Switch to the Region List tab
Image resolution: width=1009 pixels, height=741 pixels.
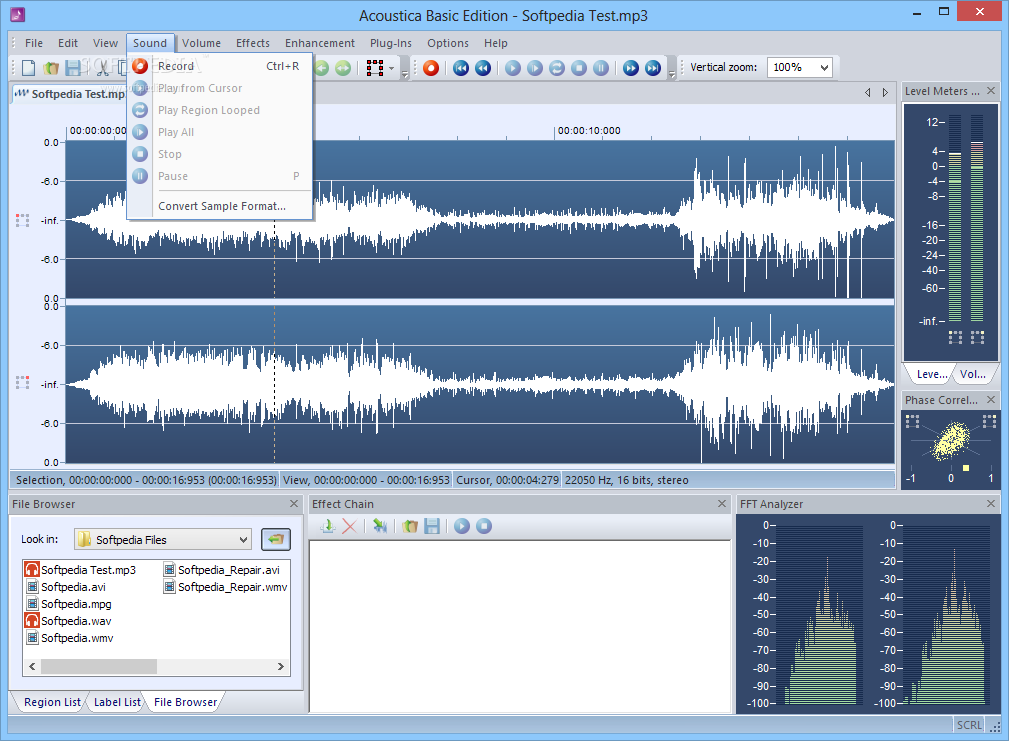pos(51,702)
